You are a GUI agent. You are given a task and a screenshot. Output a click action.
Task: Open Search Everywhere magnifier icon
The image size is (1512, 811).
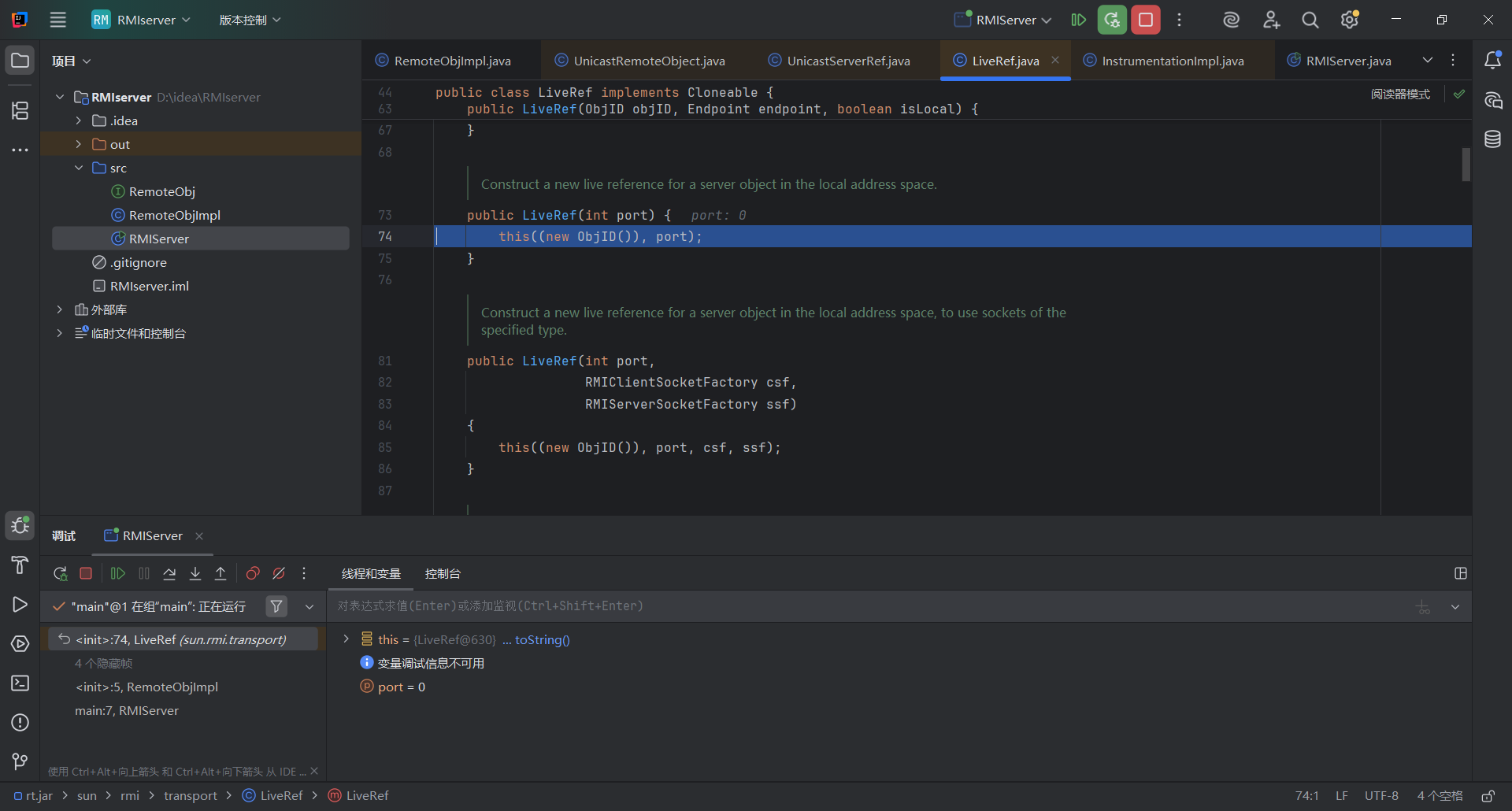click(1310, 20)
